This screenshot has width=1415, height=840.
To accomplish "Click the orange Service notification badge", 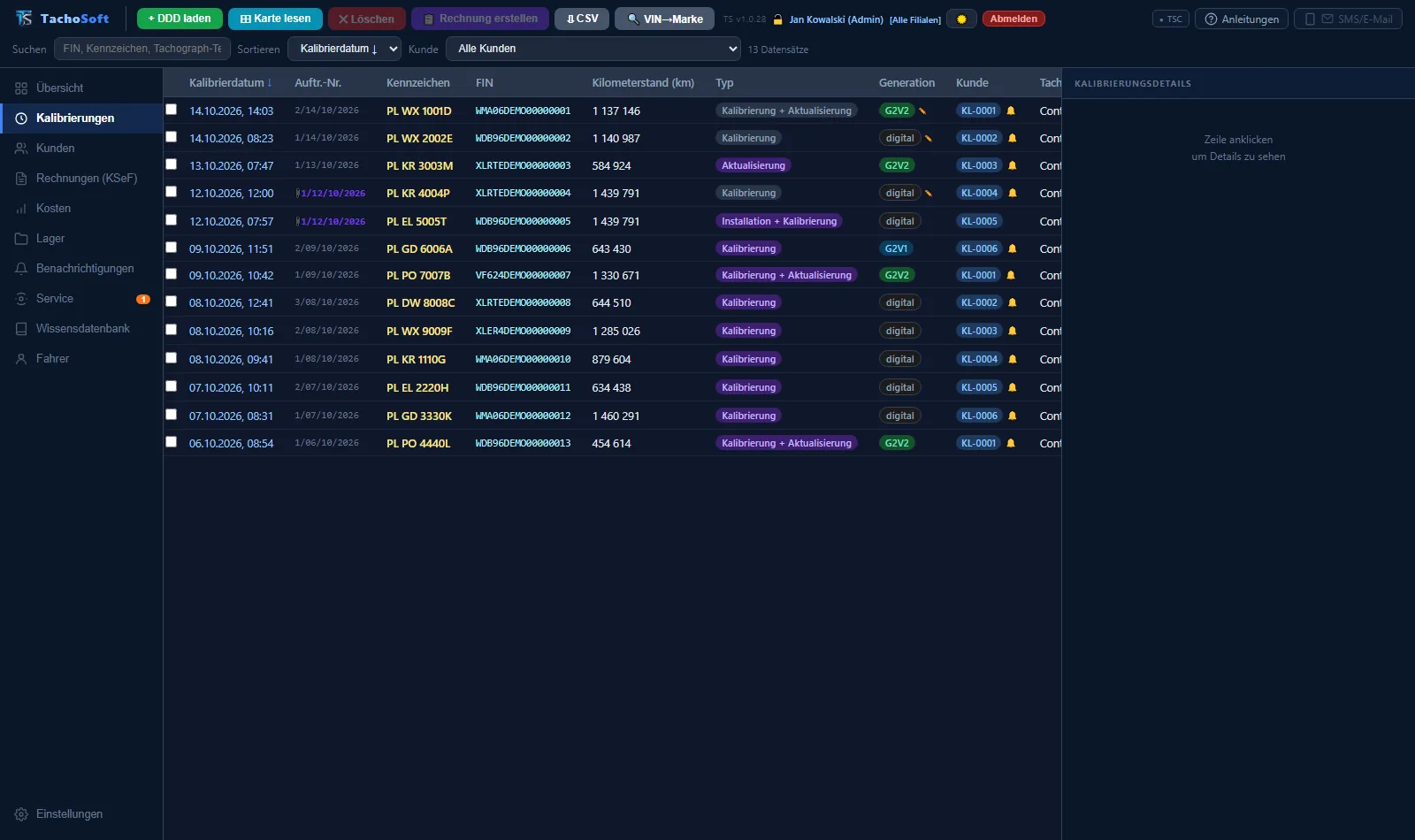I will [143, 299].
